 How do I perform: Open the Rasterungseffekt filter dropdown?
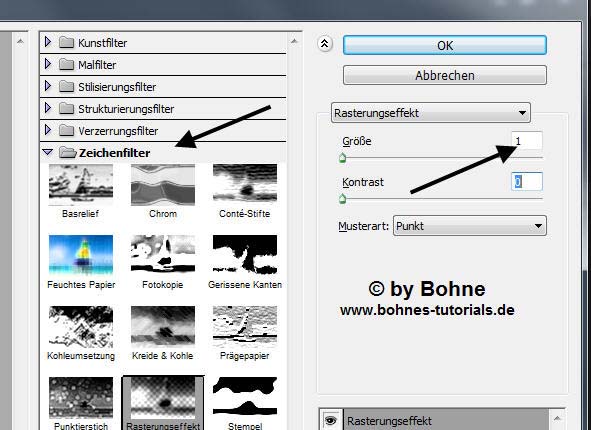click(x=431, y=113)
